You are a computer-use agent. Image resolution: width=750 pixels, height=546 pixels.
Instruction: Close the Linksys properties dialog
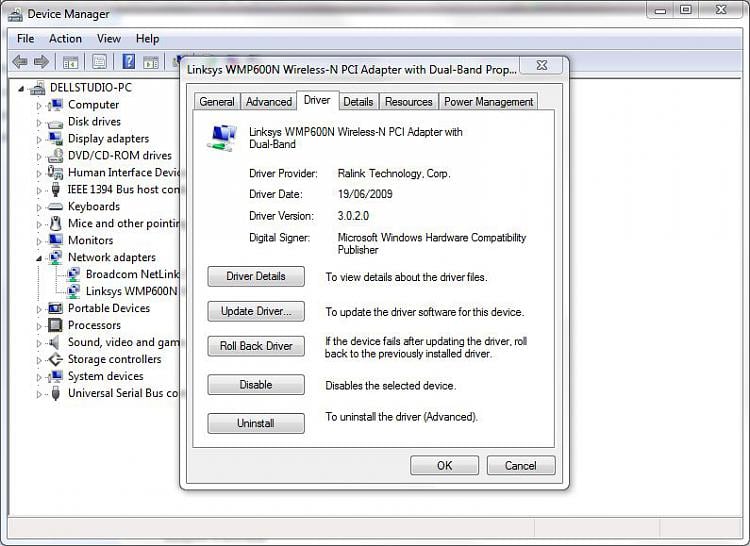542,66
